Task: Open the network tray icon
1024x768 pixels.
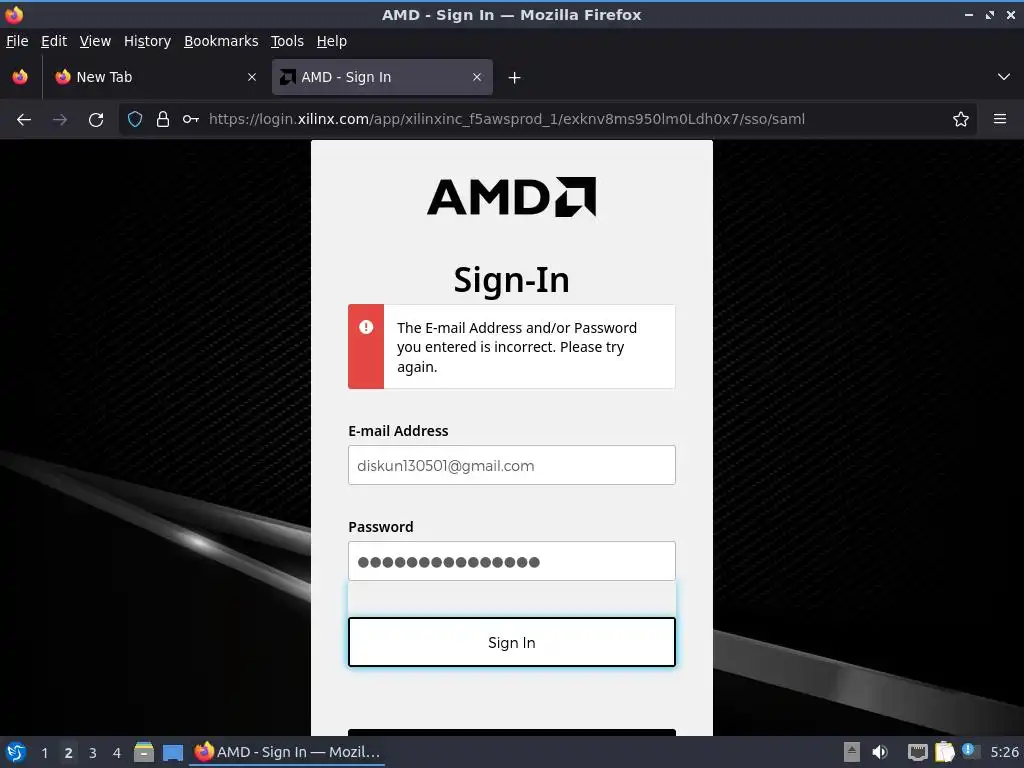Action: [918, 752]
